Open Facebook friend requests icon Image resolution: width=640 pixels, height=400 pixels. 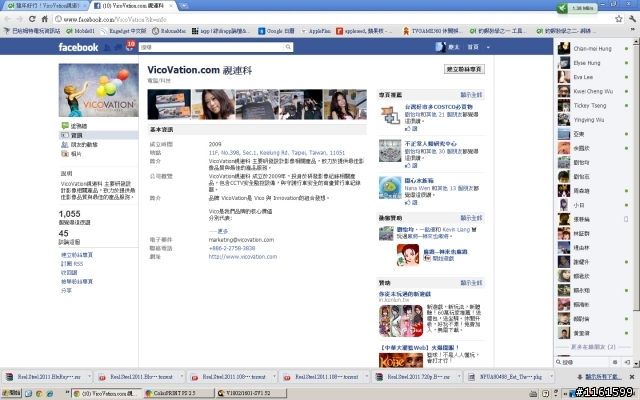(x=107, y=47)
